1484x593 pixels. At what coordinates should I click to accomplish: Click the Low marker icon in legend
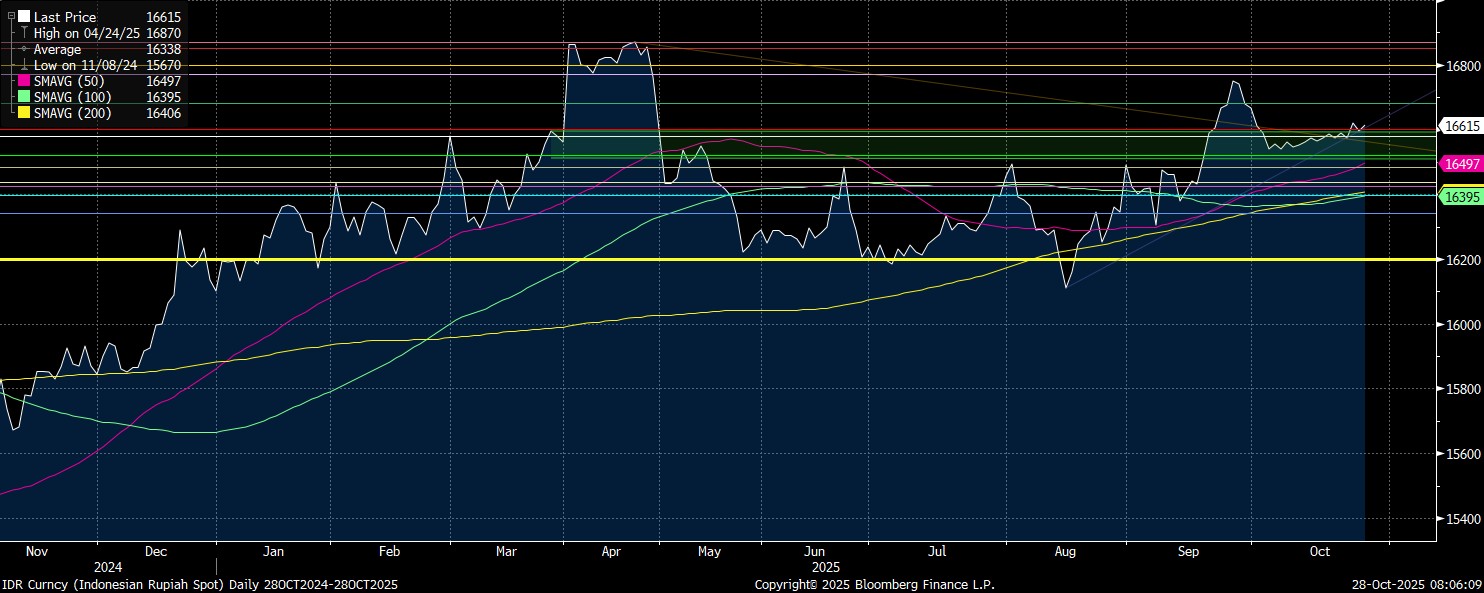tap(24, 65)
